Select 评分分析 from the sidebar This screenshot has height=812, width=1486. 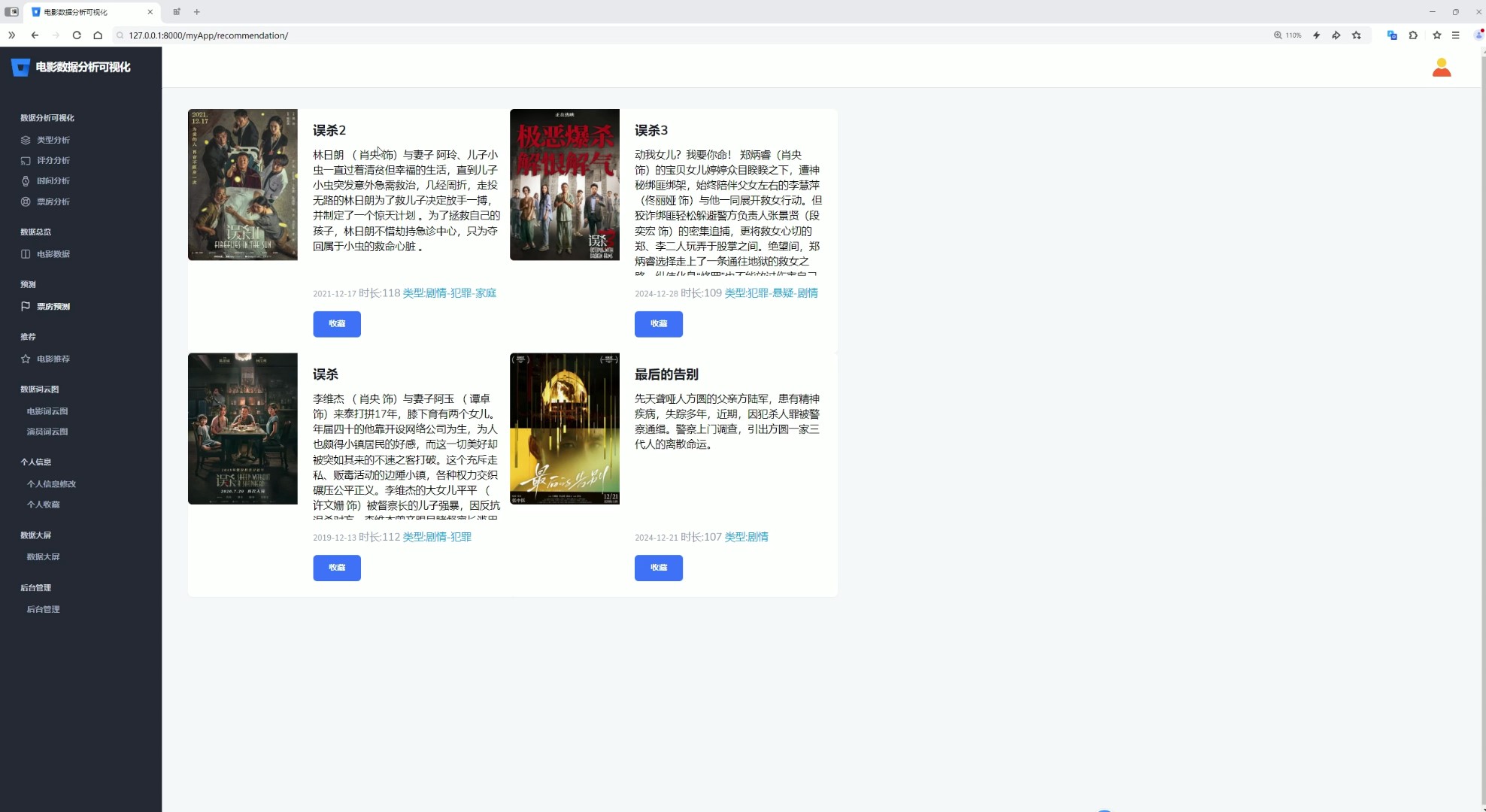(53, 160)
